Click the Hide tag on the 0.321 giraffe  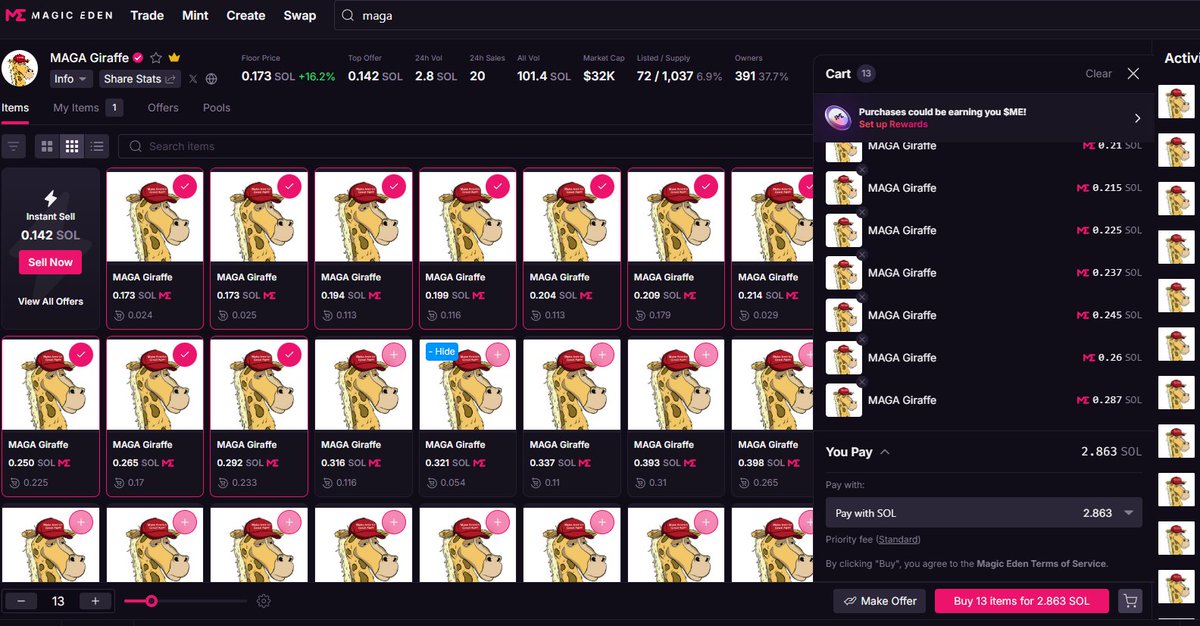tap(444, 352)
